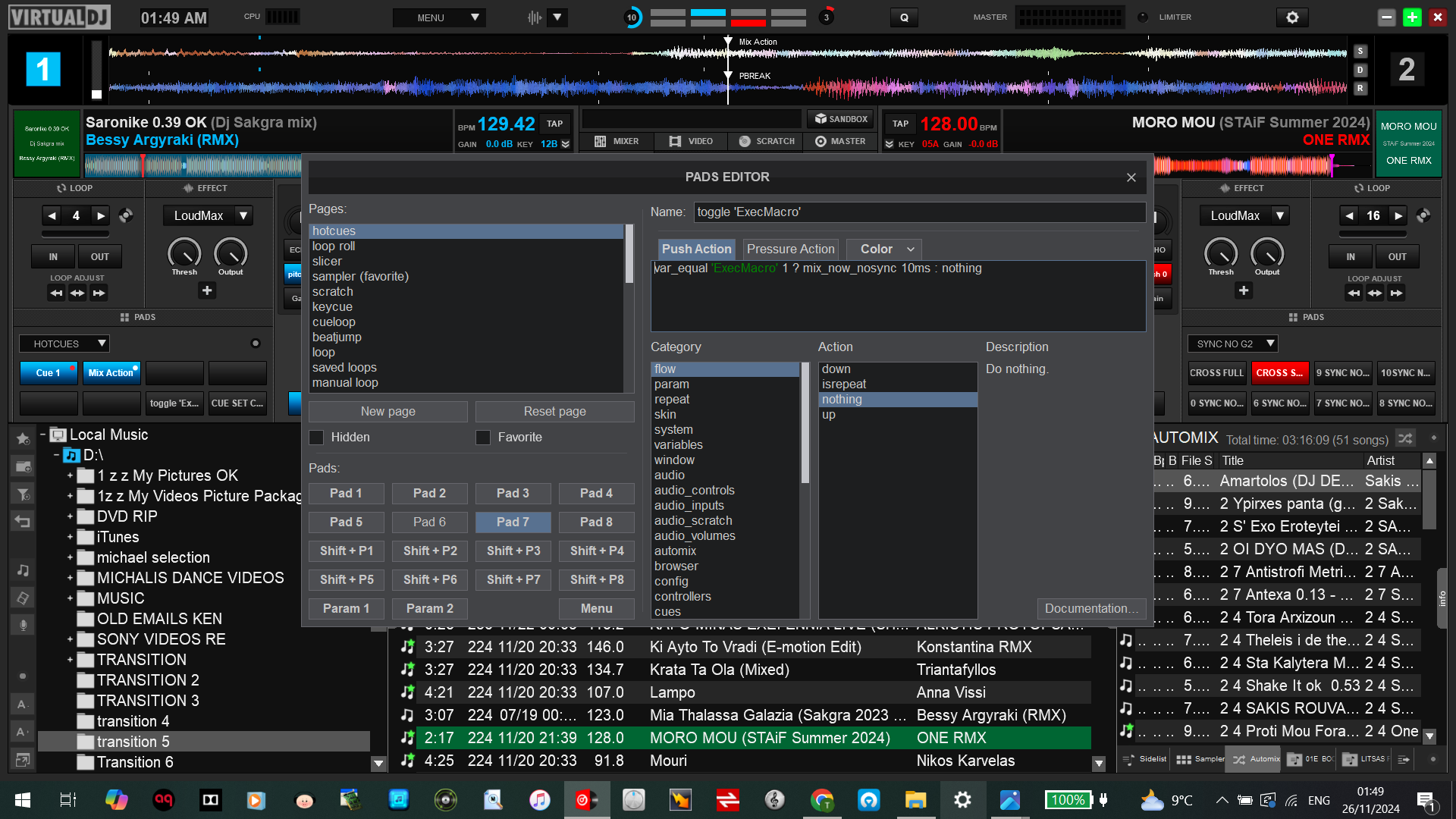Click the add virtual folder icon in the browser sidebar

click(x=23, y=466)
